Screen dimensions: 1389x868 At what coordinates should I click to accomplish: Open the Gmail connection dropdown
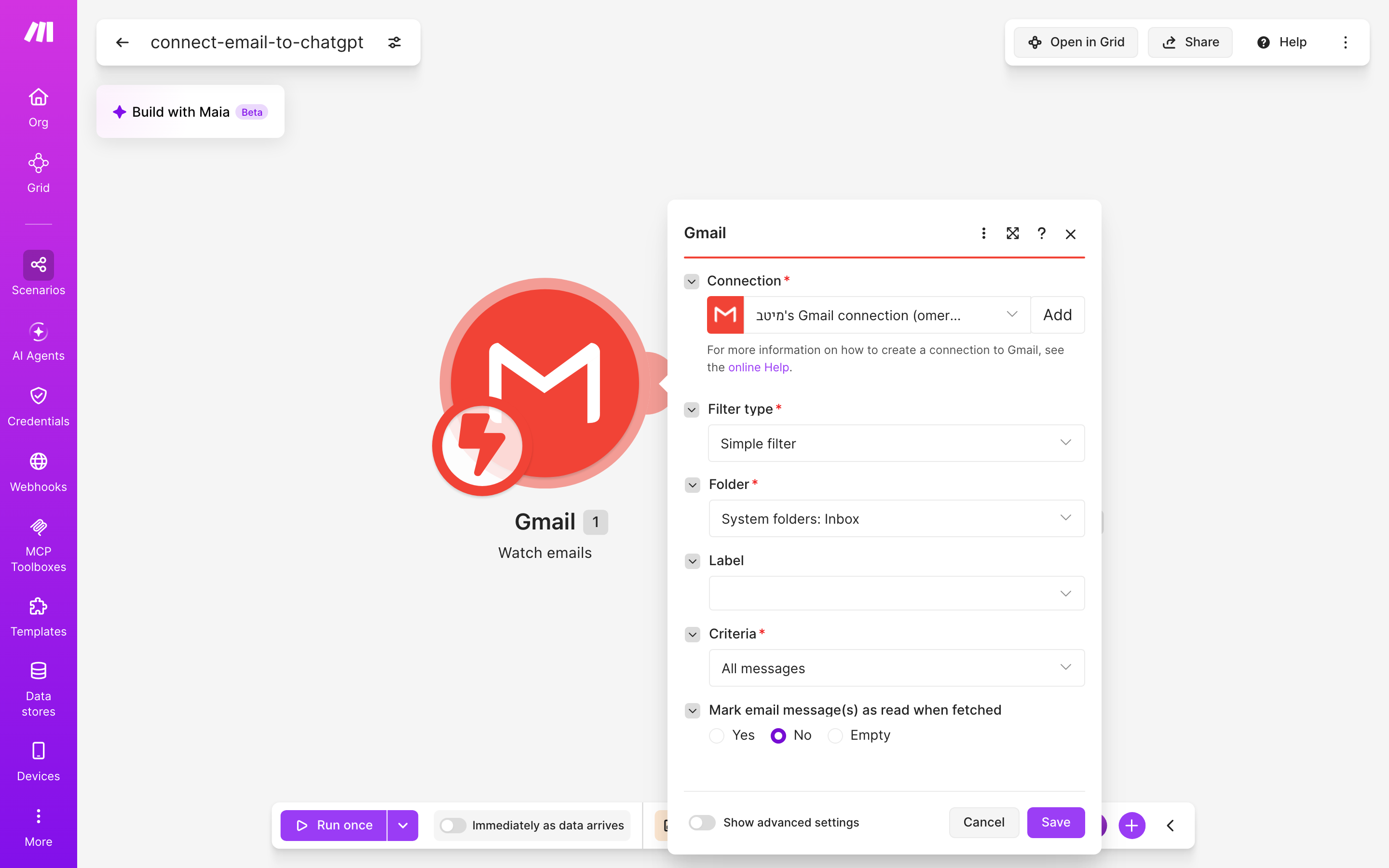(x=887, y=314)
